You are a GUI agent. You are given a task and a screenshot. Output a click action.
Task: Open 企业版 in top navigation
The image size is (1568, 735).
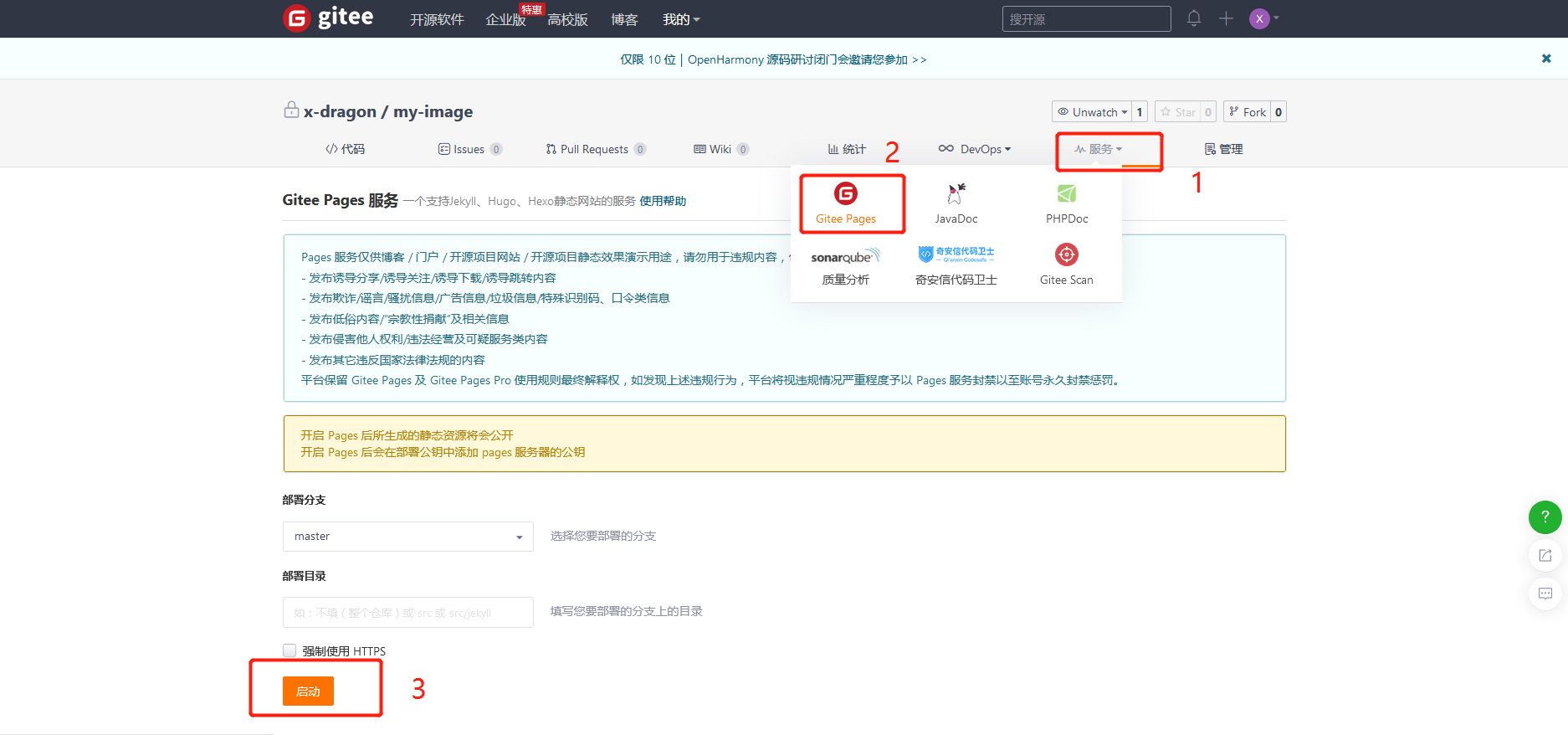tap(506, 19)
